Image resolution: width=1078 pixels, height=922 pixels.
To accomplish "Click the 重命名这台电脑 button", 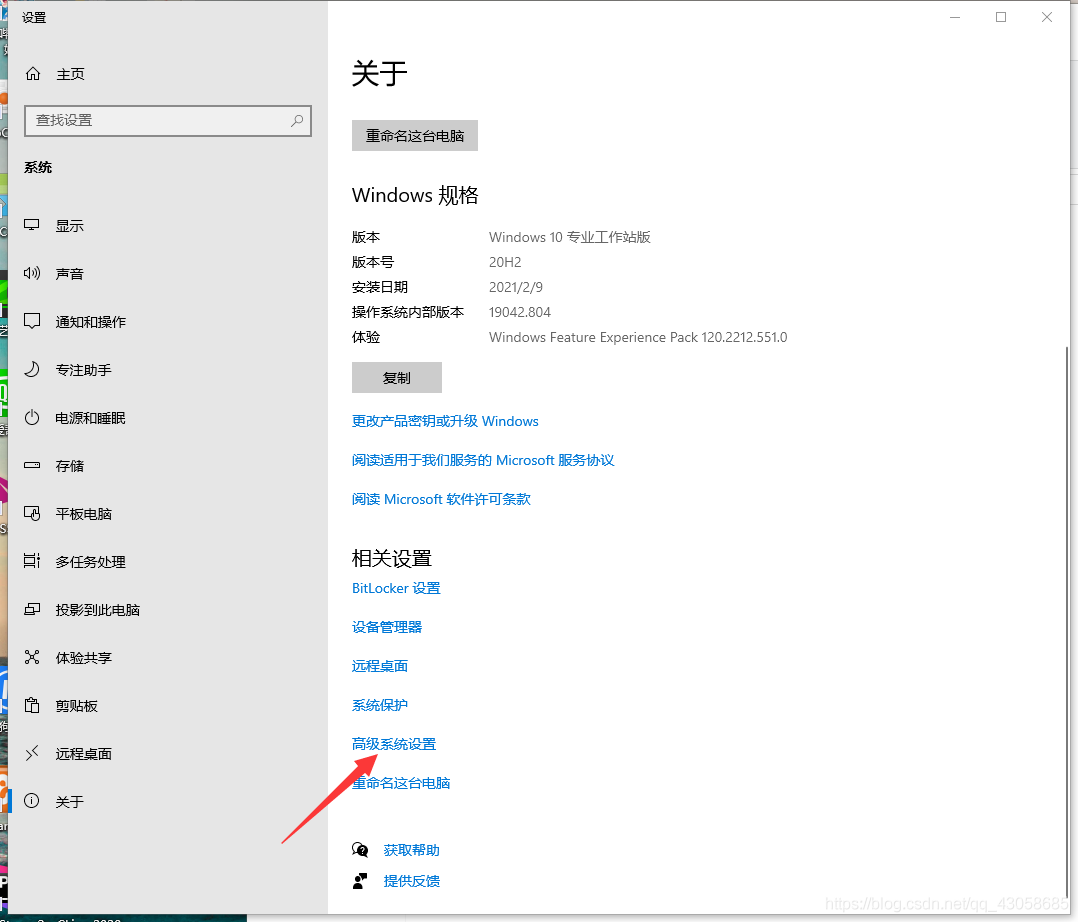I will pos(415,135).
